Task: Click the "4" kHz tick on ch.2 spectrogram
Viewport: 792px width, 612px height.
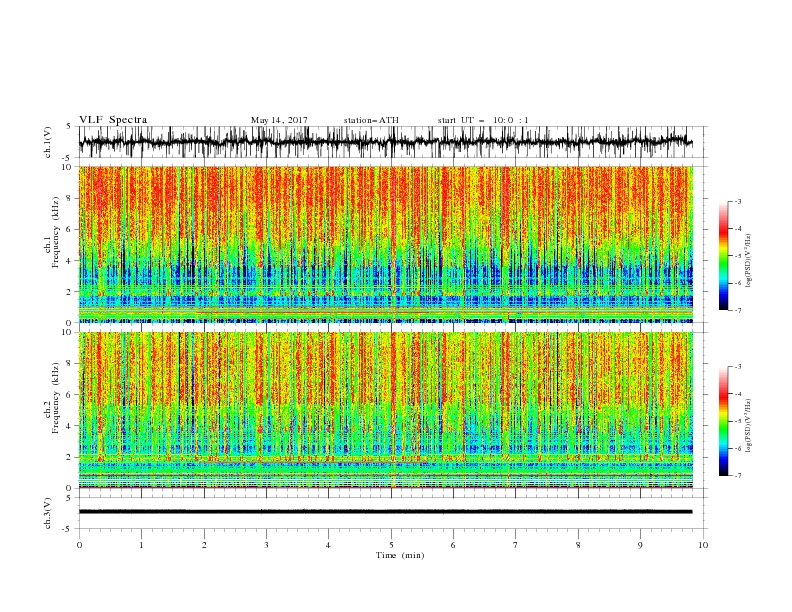Action: click(x=71, y=426)
